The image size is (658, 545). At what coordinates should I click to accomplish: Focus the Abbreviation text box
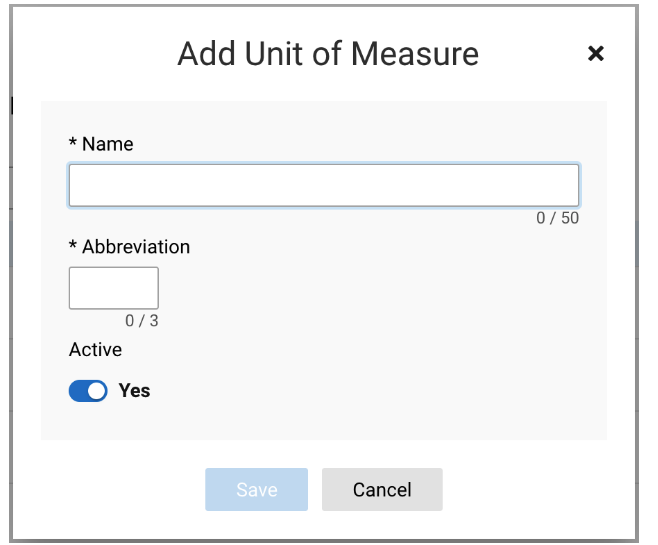pos(114,288)
